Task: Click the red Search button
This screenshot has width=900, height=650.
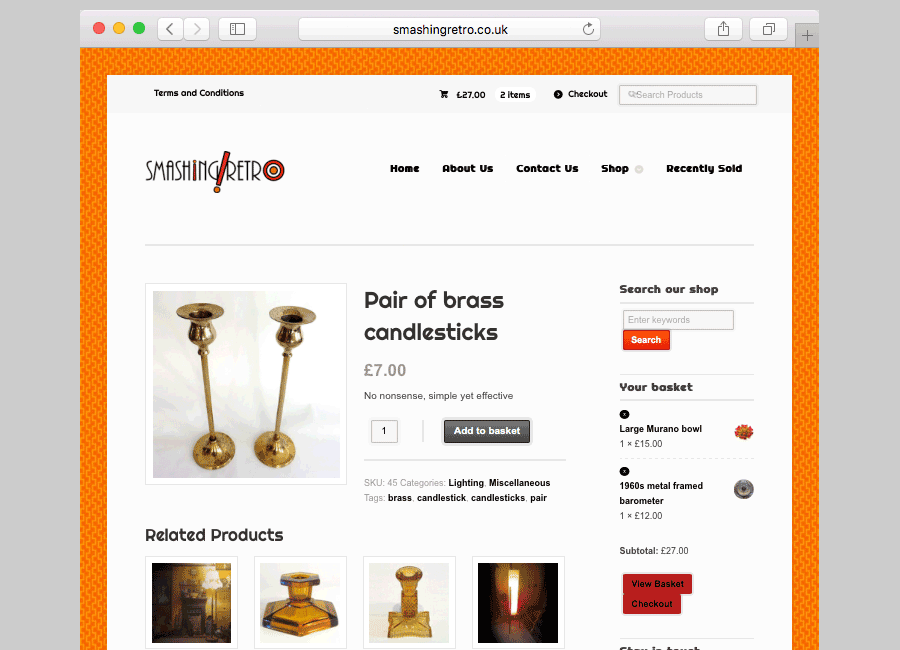Action: [646, 340]
